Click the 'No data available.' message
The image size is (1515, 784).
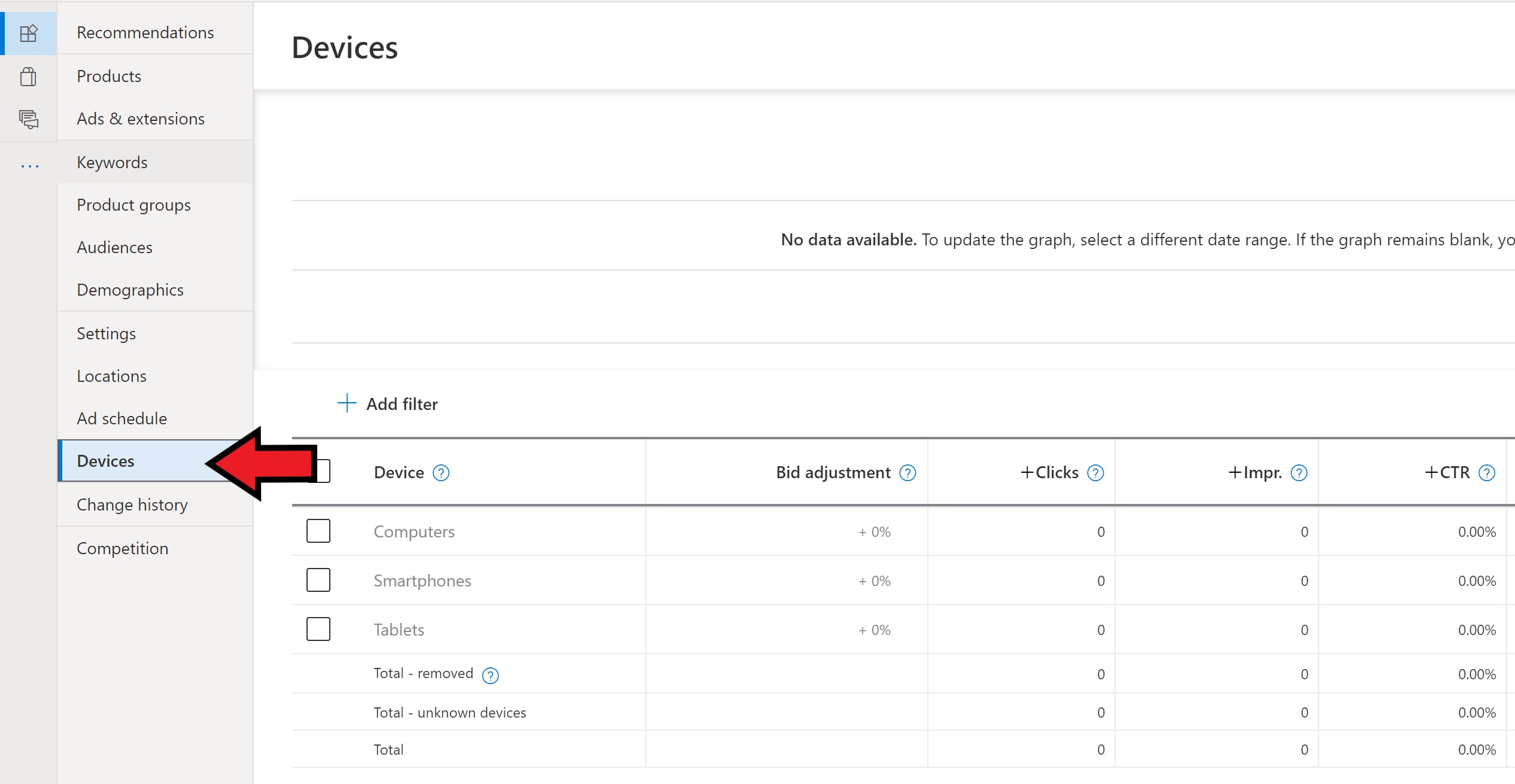click(849, 240)
